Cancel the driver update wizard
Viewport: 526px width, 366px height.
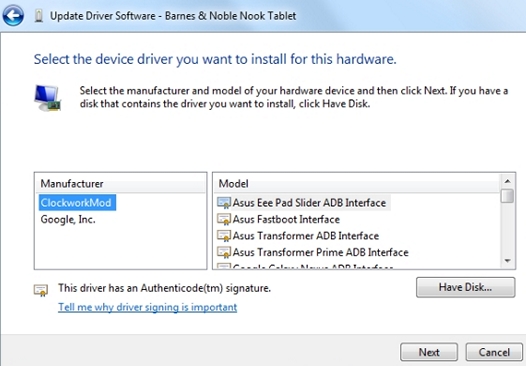pyautogui.click(x=494, y=352)
